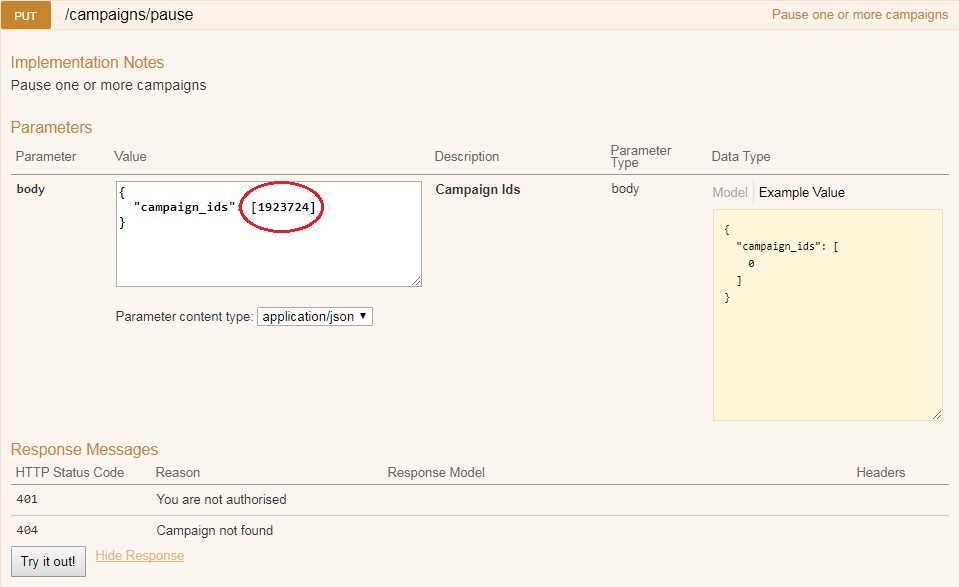Grab the body text area resize handle
The height and width of the screenshot is (587, 959).
(416, 281)
